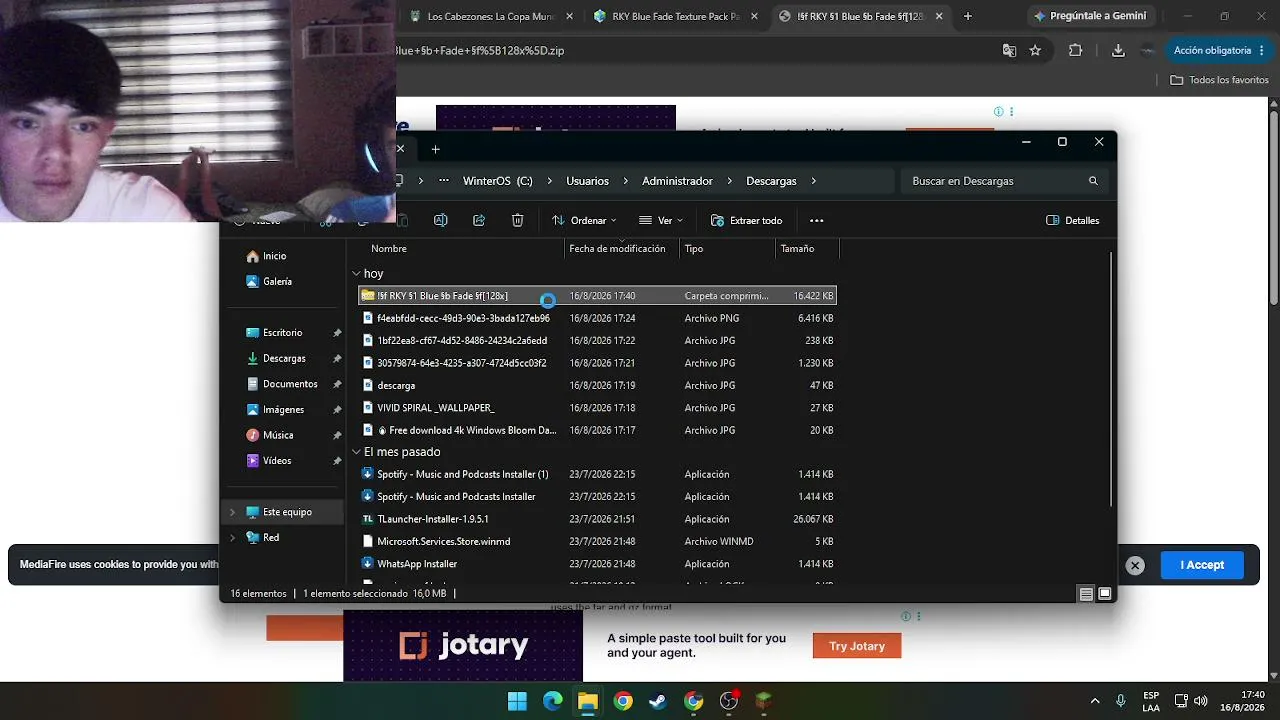Close the RKY Blue Fade Texture Pack tab
Viewport: 1280px width, 720px height.
(754, 16)
